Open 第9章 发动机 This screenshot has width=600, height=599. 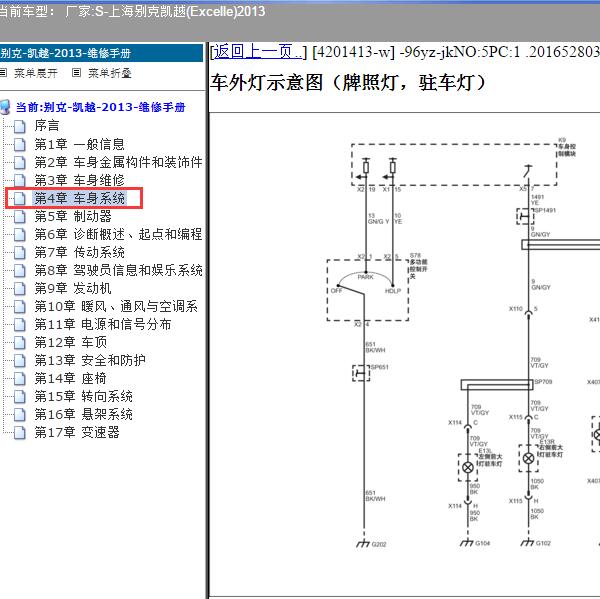tap(73, 288)
